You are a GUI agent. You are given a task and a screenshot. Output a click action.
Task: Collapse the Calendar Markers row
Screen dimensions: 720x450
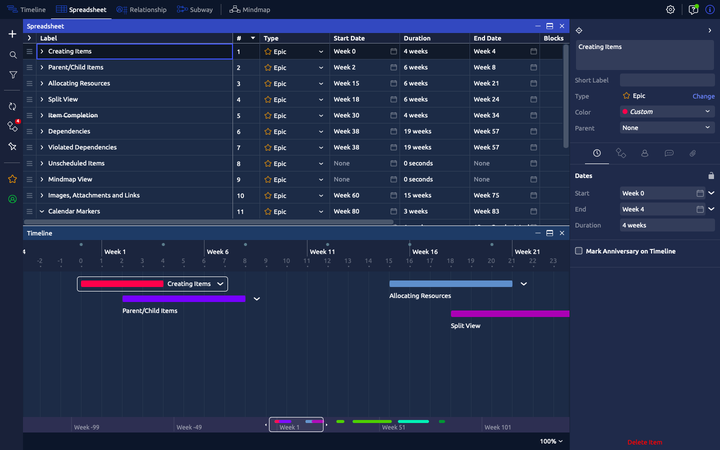coord(41,211)
